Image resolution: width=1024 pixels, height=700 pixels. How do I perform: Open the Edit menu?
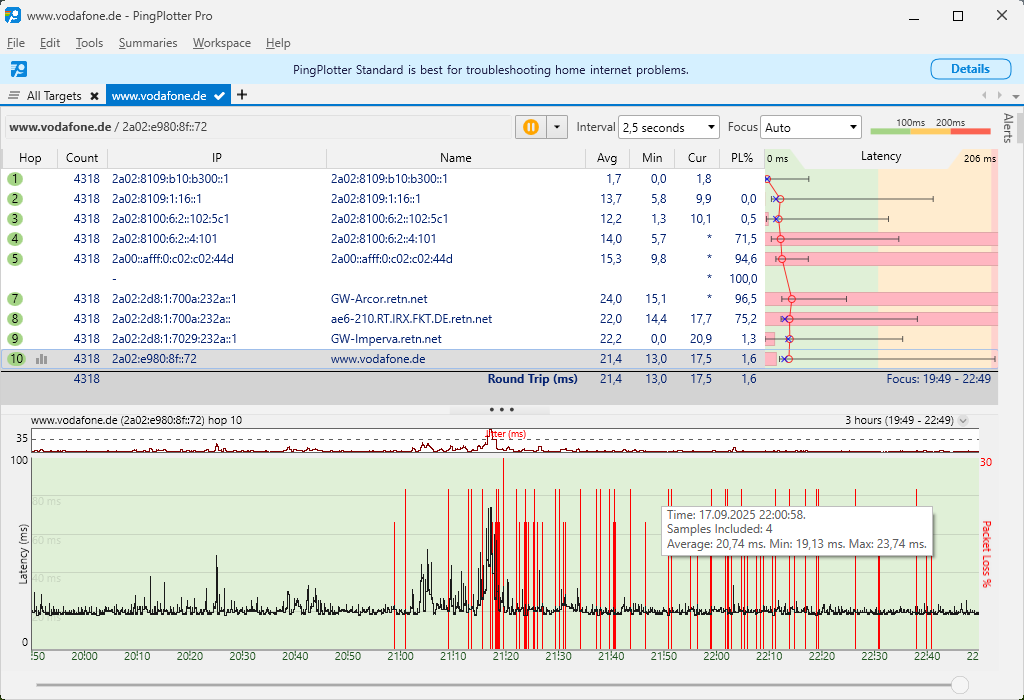[50, 43]
